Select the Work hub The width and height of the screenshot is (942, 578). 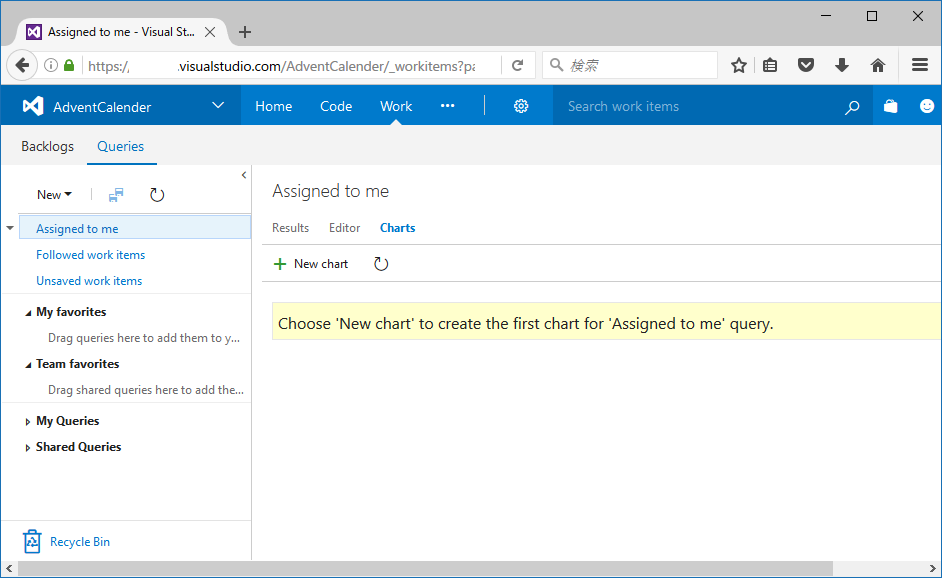(x=396, y=106)
